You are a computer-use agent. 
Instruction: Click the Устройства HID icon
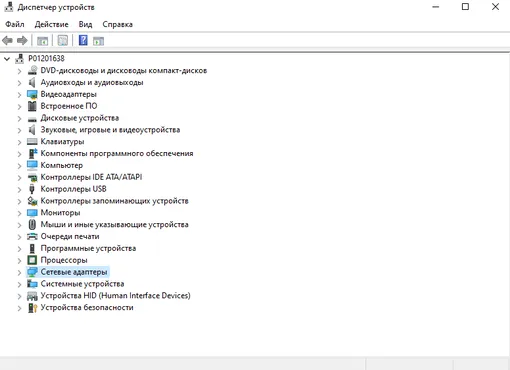pos(32,296)
